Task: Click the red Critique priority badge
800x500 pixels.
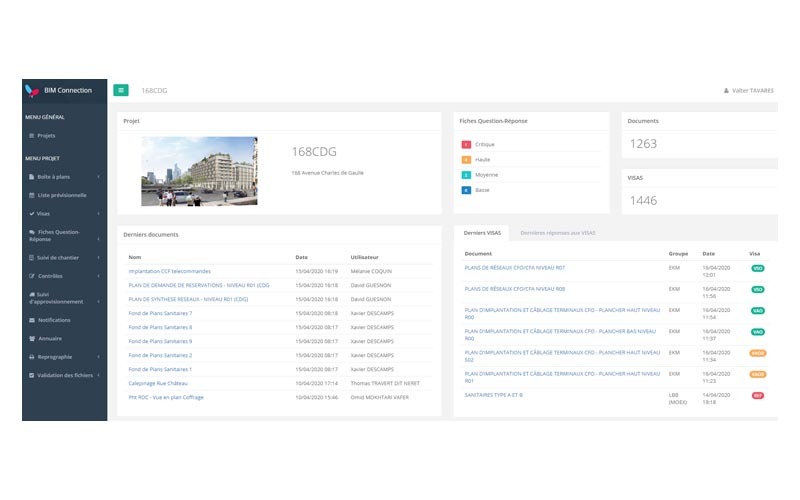Action: pos(466,145)
